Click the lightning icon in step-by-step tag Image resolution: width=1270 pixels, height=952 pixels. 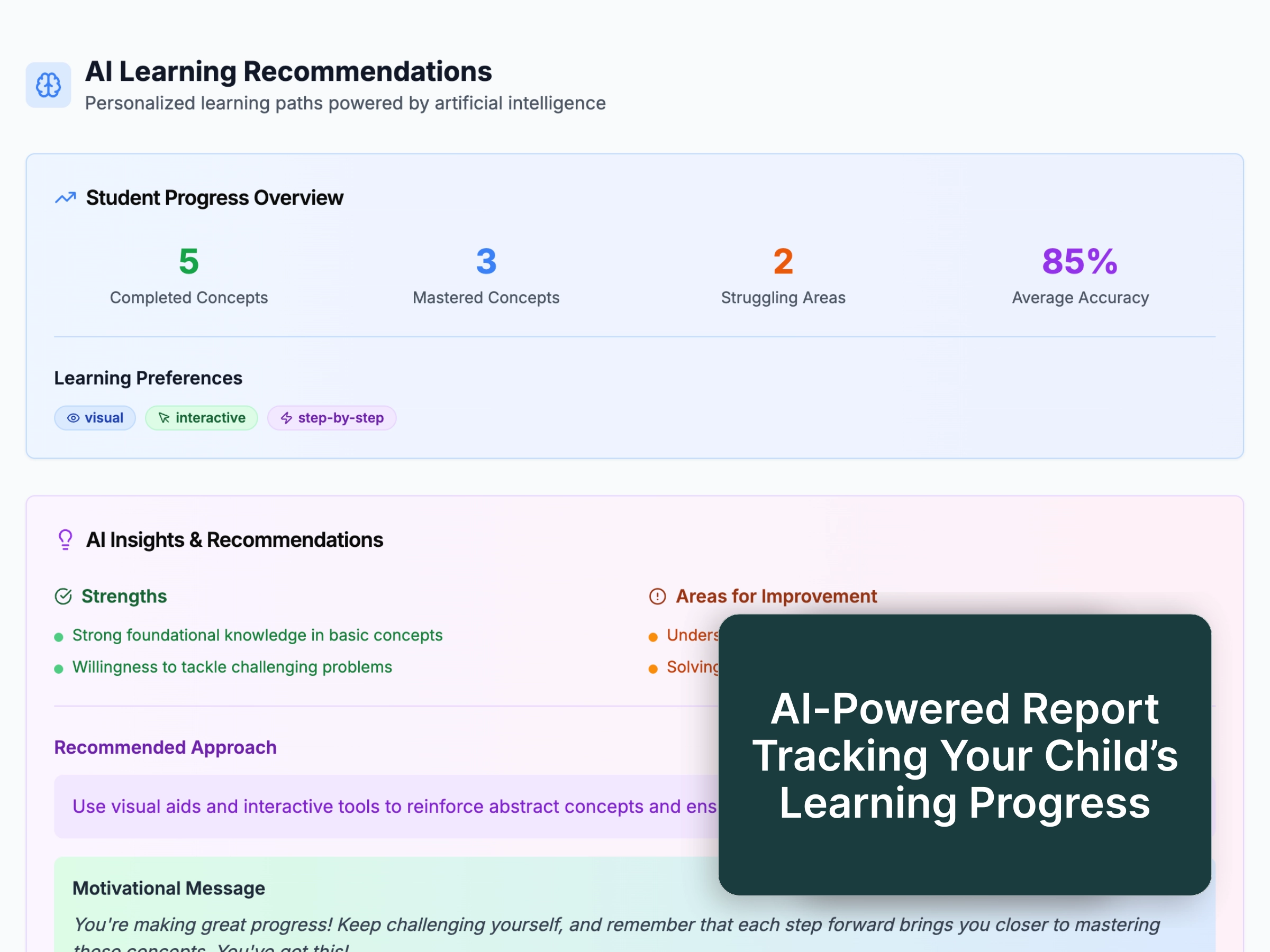(286, 418)
